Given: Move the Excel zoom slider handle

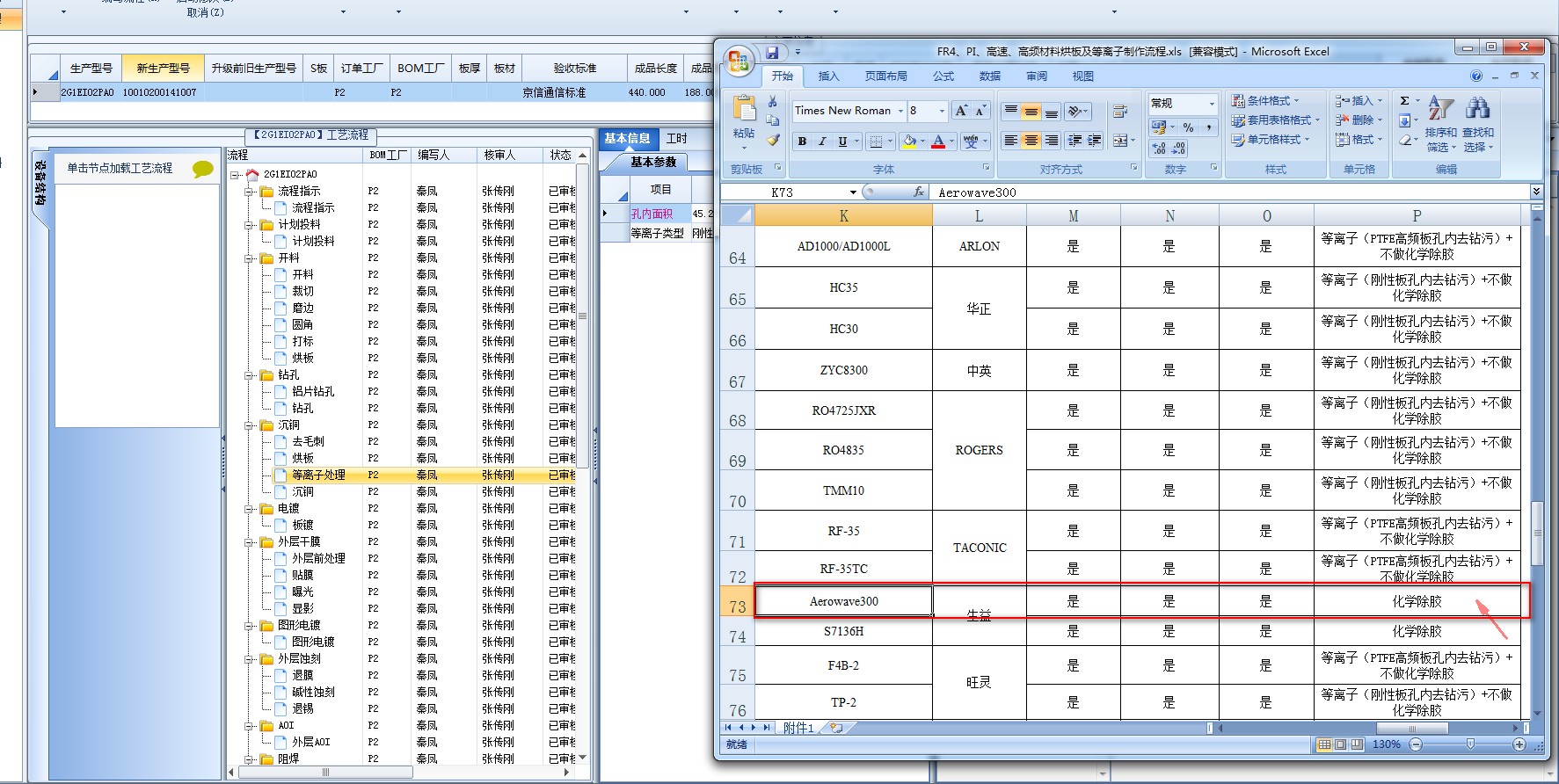Looking at the screenshot, I should click(x=1469, y=744).
